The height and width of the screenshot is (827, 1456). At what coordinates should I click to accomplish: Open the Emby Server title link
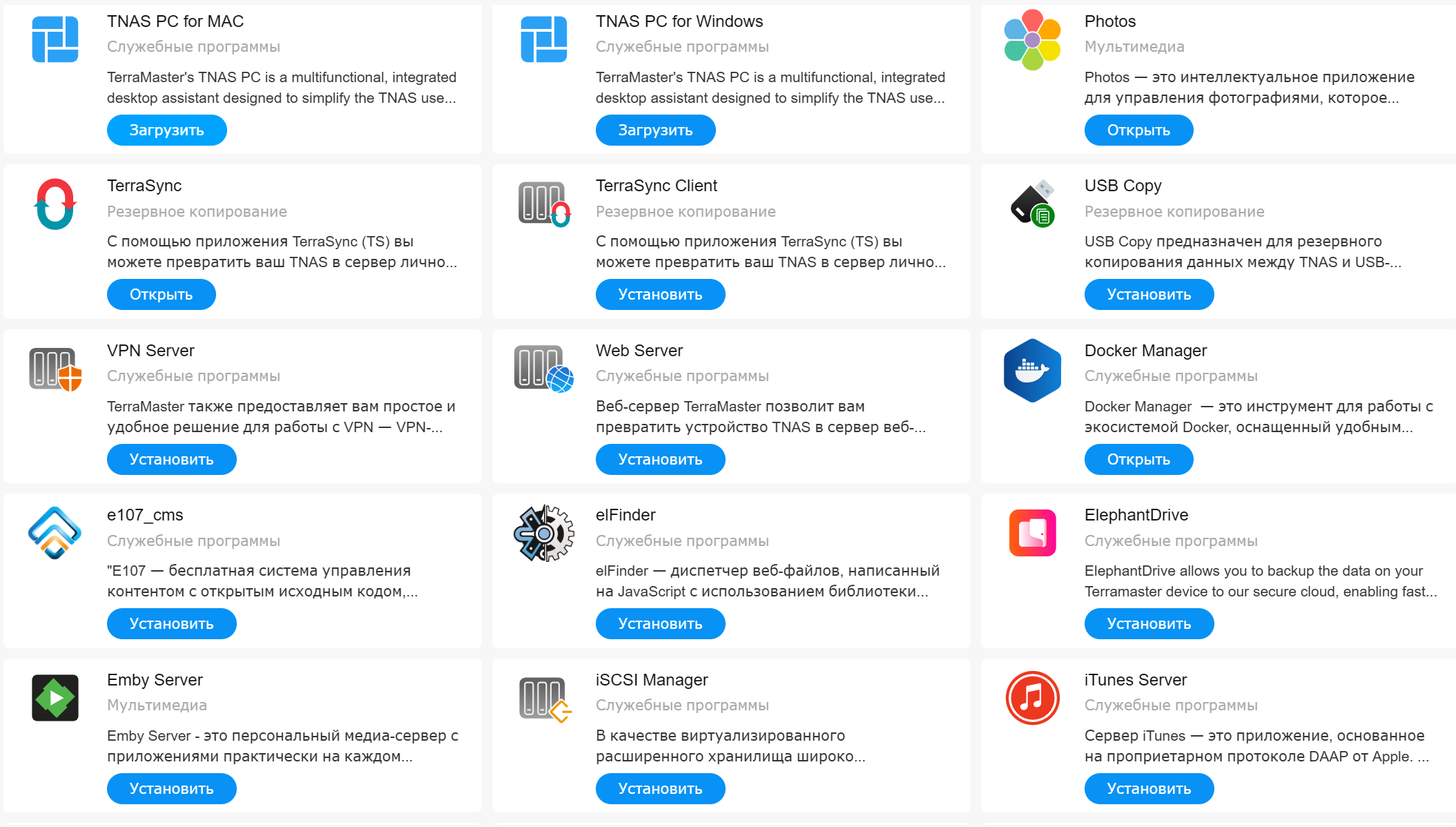pyautogui.click(x=155, y=680)
